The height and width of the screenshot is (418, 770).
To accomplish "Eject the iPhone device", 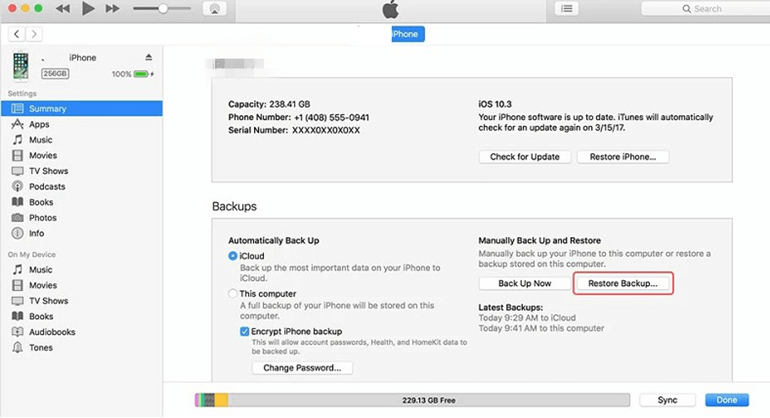I will pyautogui.click(x=148, y=57).
